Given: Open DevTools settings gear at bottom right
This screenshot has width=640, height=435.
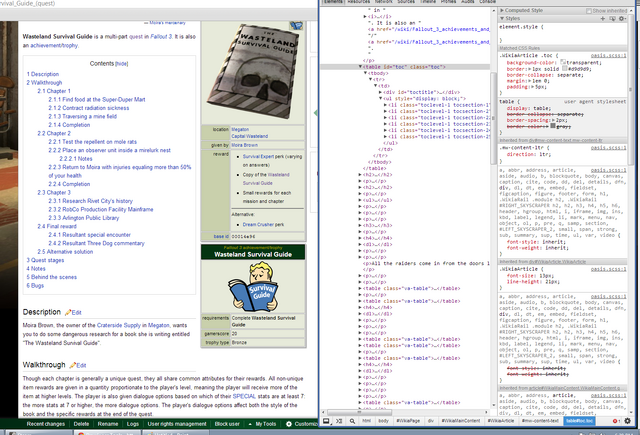Looking at the screenshot, I should click(x=627, y=421).
